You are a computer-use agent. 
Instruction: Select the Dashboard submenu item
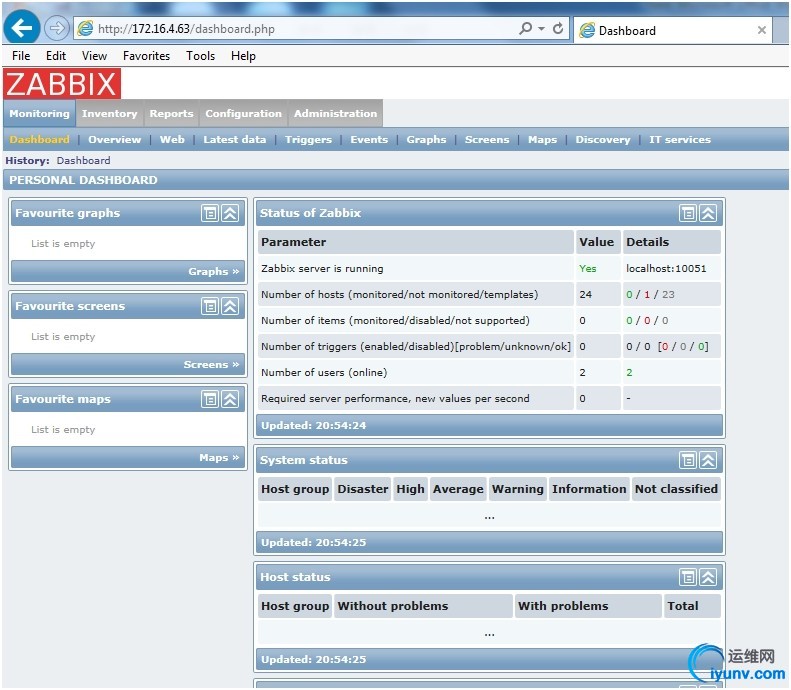pyautogui.click(x=39, y=140)
